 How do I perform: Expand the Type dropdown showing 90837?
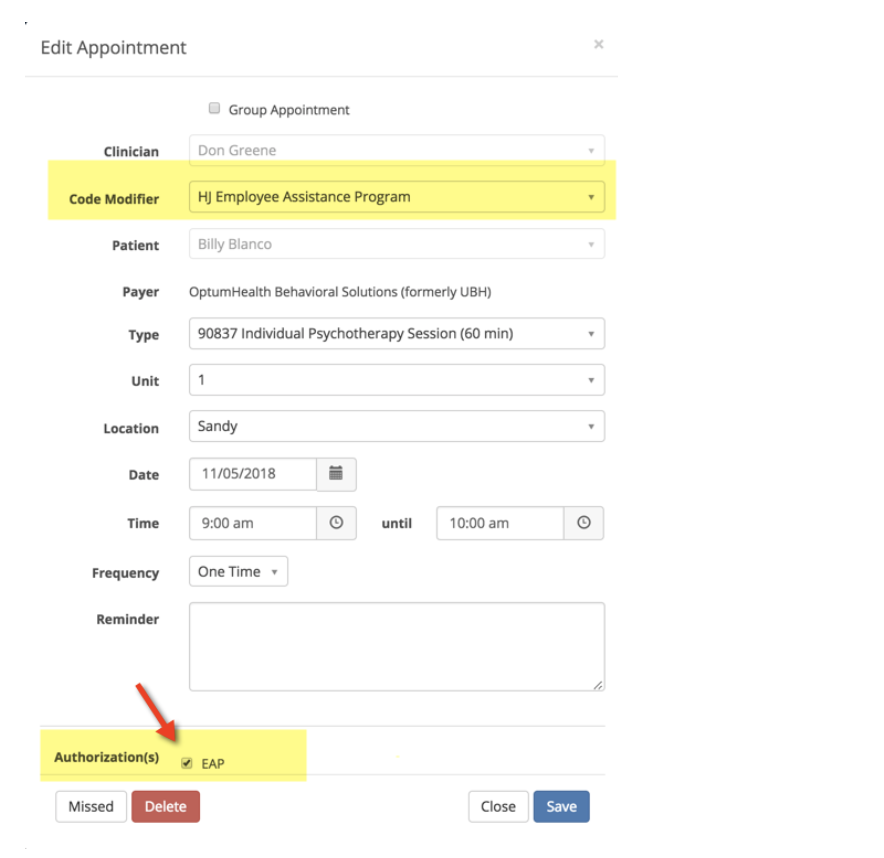click(x=397, y=334)
